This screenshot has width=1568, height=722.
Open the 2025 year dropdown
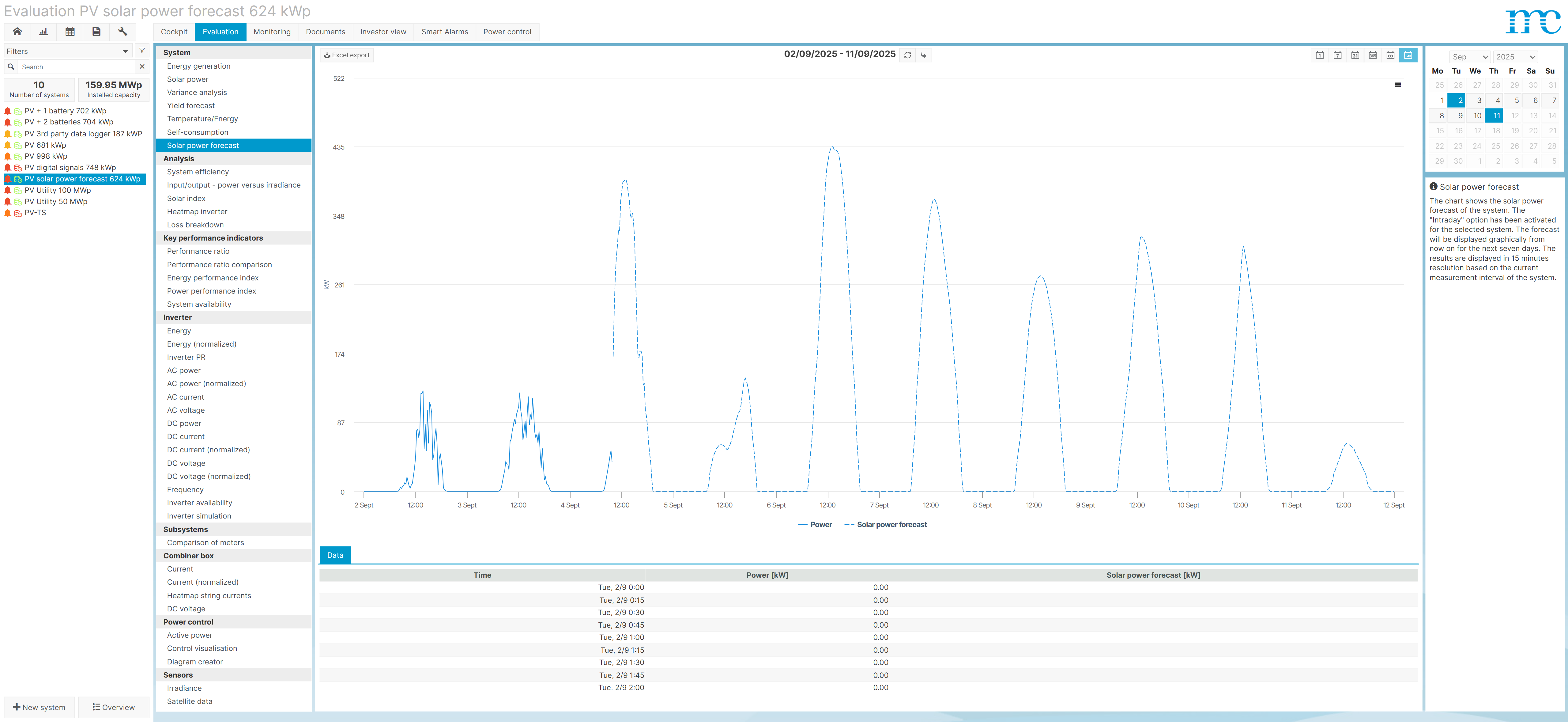pos(1515,57)
